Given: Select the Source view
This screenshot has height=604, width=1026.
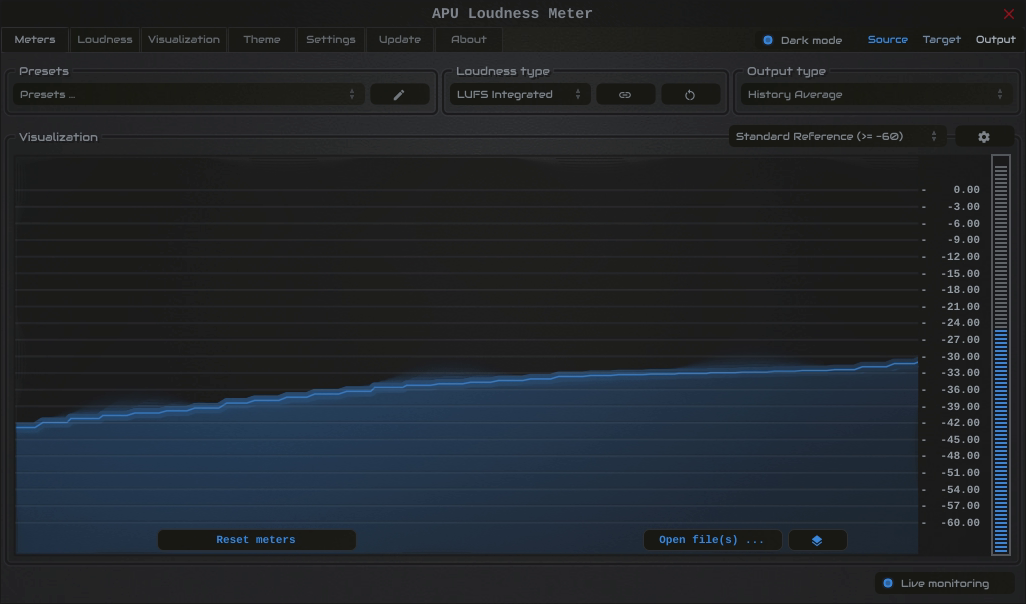Looking at the screenshot, I should pos(887,39).
